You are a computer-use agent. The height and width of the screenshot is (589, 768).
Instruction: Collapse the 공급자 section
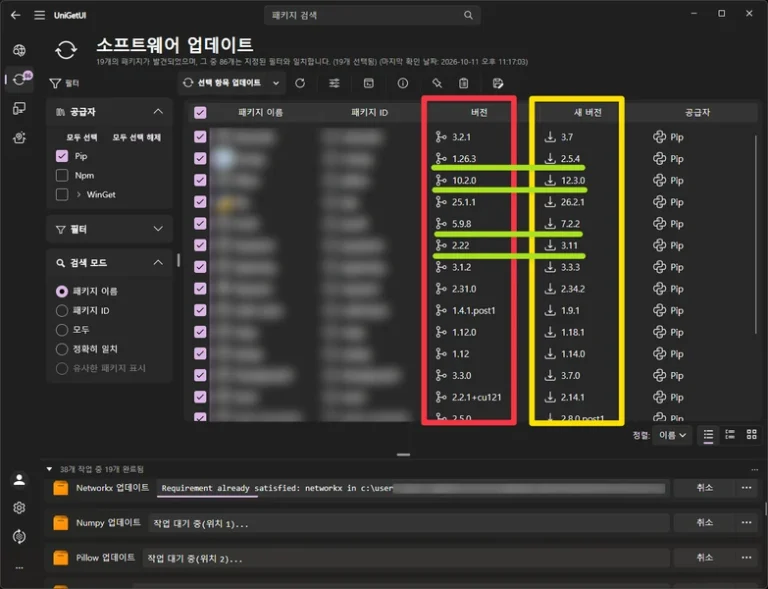point(158,112)
